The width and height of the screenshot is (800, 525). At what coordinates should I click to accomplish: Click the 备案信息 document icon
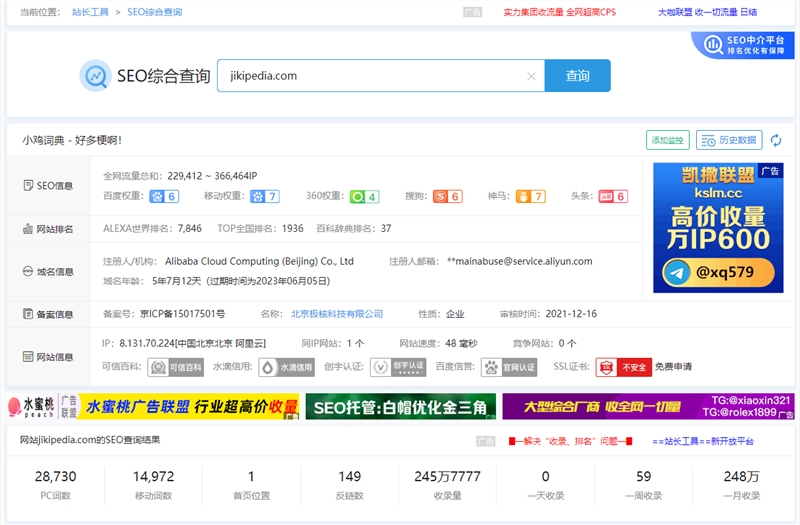pos(28,314)
